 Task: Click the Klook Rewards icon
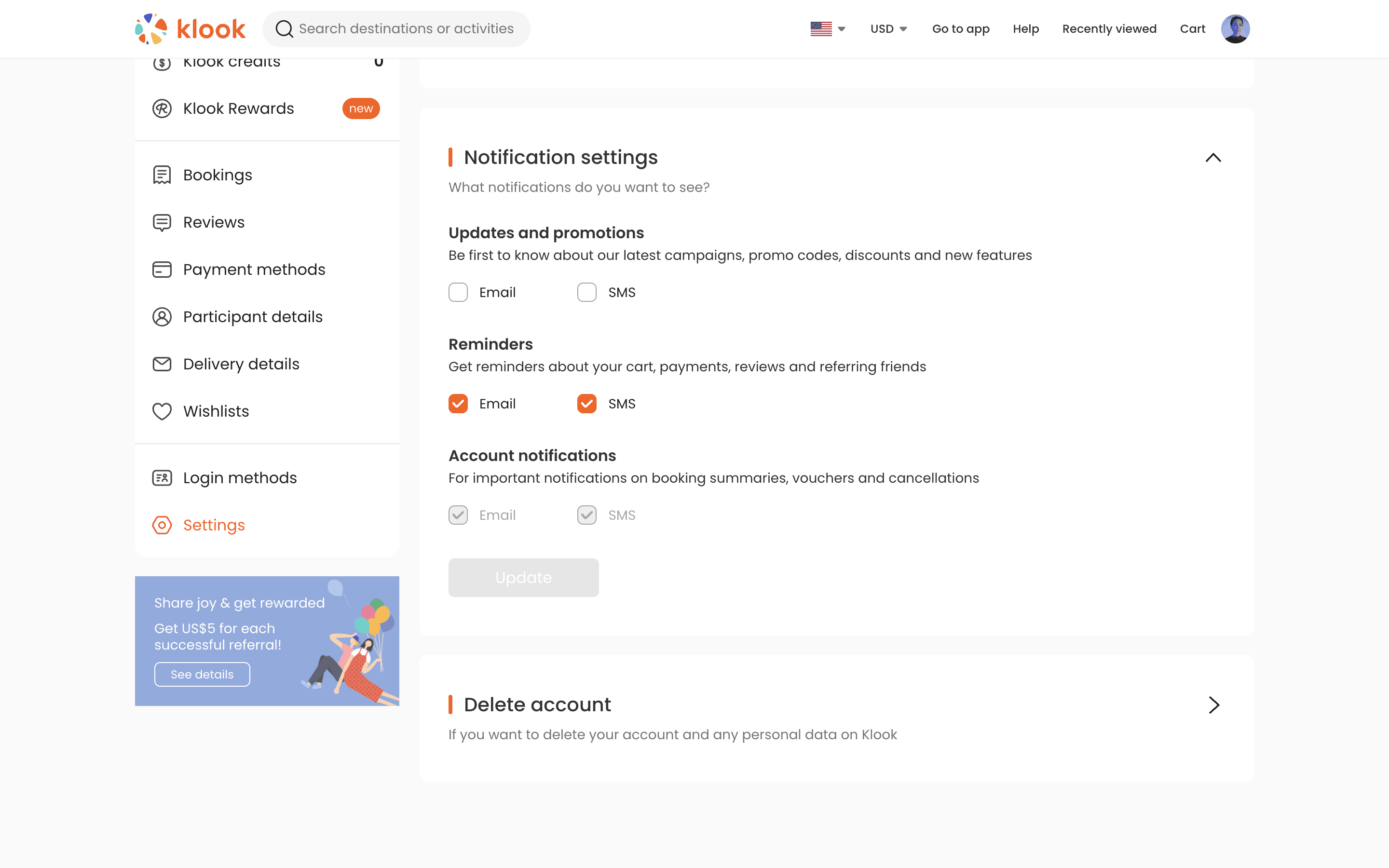click(162, 108)
